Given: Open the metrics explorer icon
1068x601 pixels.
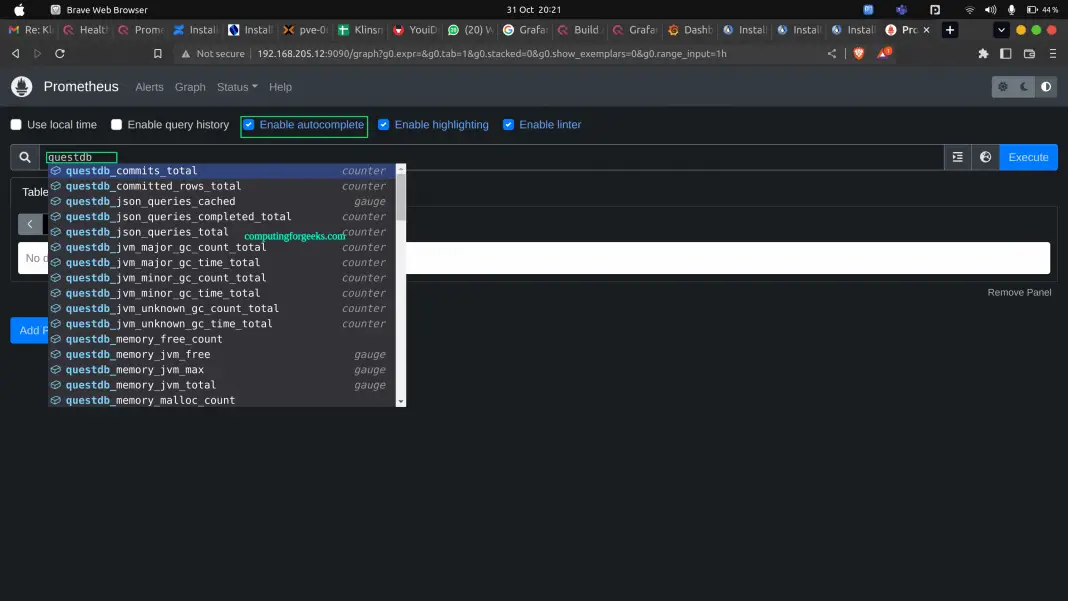Looking at the screenshot, I should pos(957,157).
